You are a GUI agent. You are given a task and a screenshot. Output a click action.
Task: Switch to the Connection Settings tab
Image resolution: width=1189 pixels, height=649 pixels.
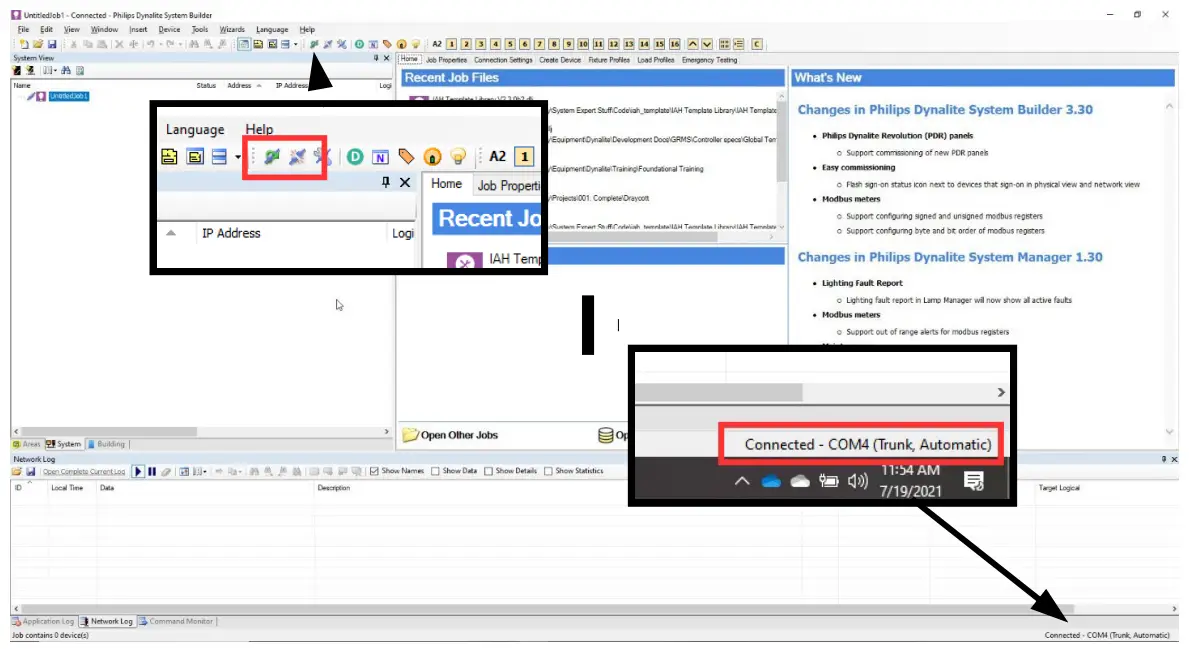point(504,60)
